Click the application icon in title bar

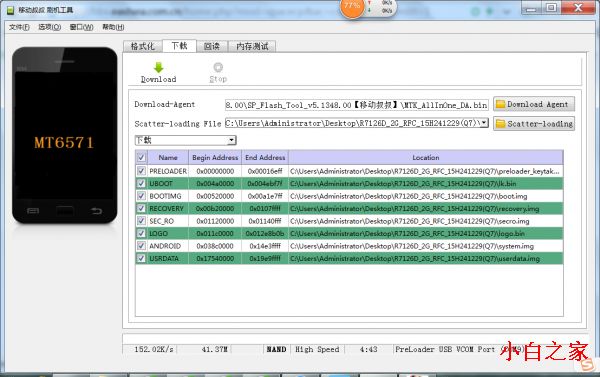[x=10, y=10]
